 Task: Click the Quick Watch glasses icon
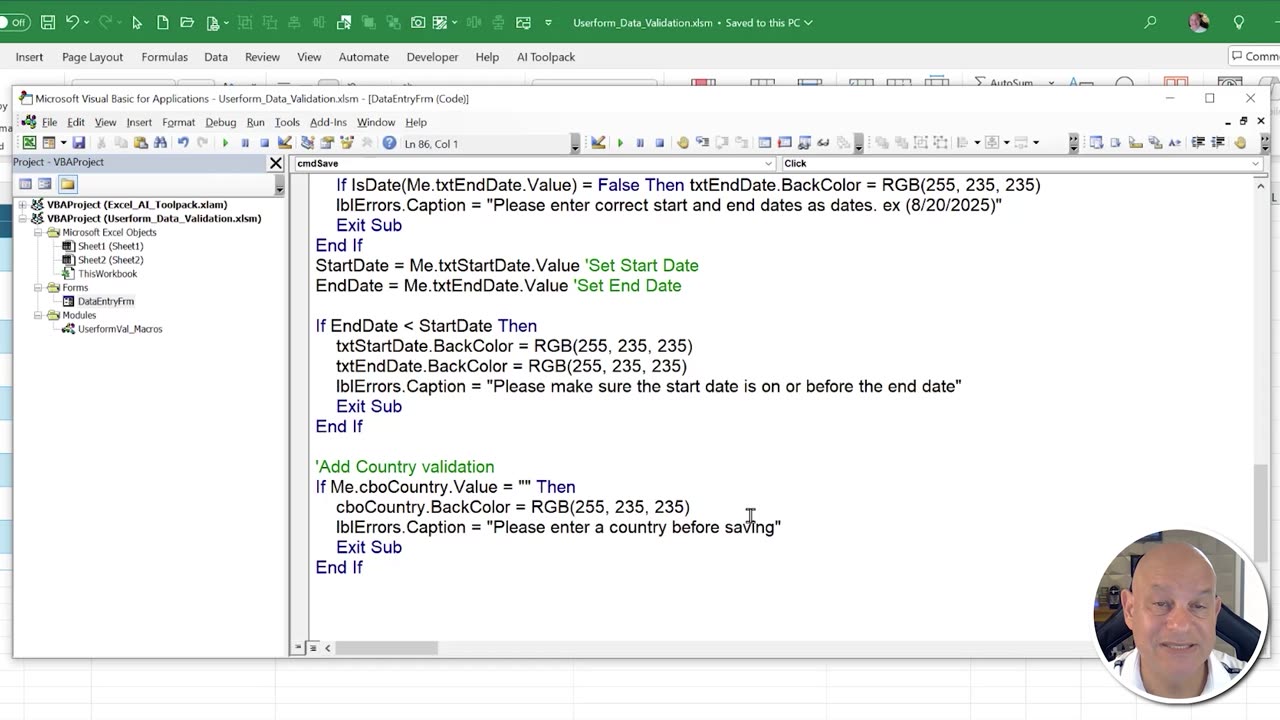click(x=823, y=143)
